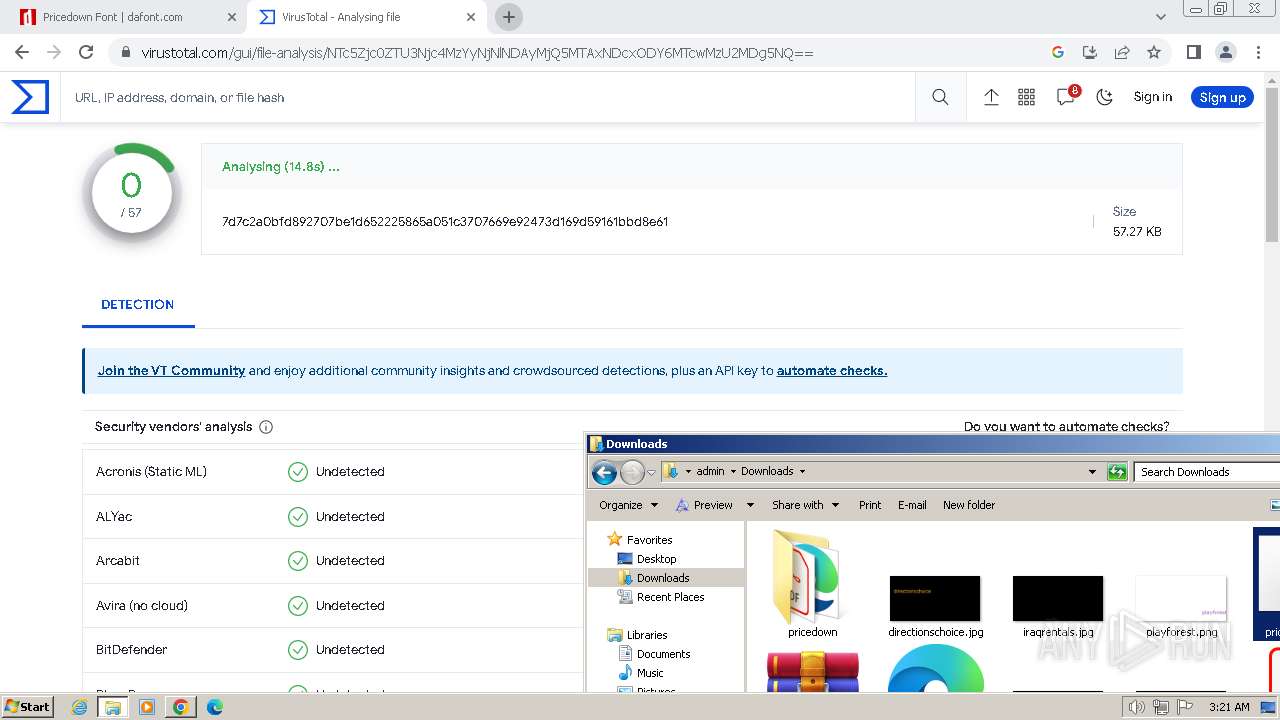The width and height of the screenshot is (1280, 720).
Task: Click the VirusTotal logo icon
Action: (30, 97)
